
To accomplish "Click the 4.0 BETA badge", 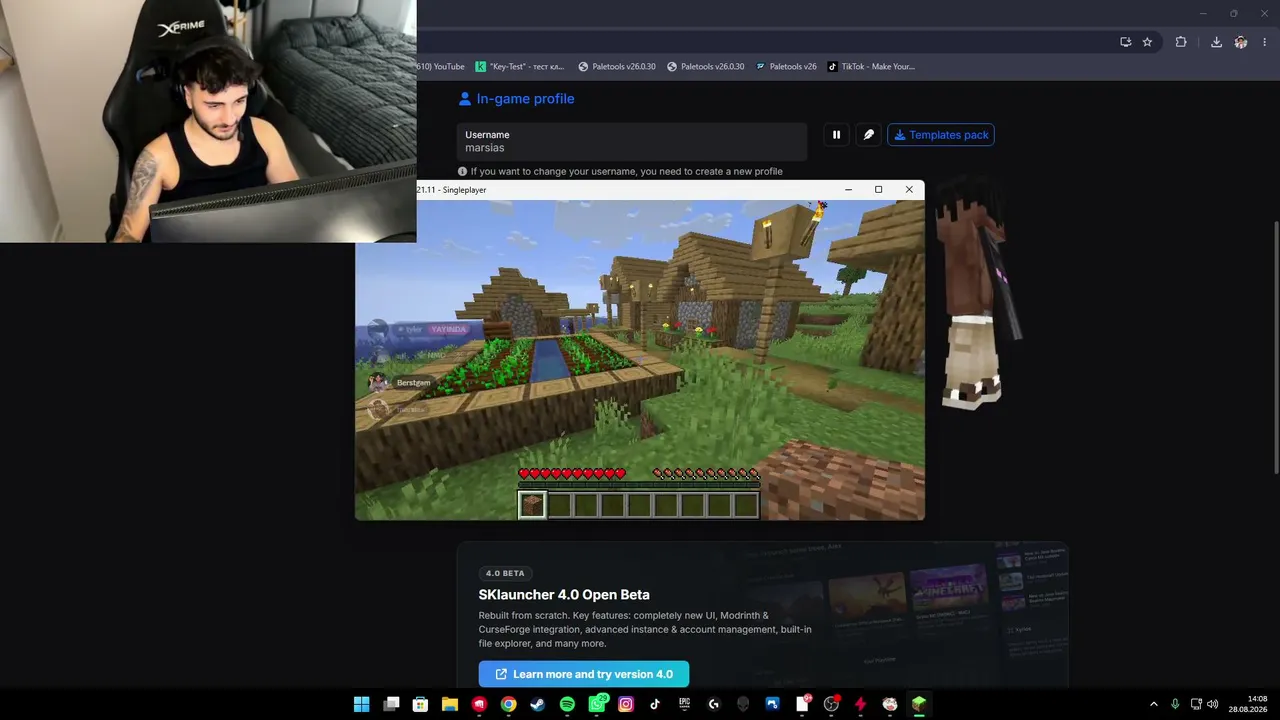I will point(505,573).
